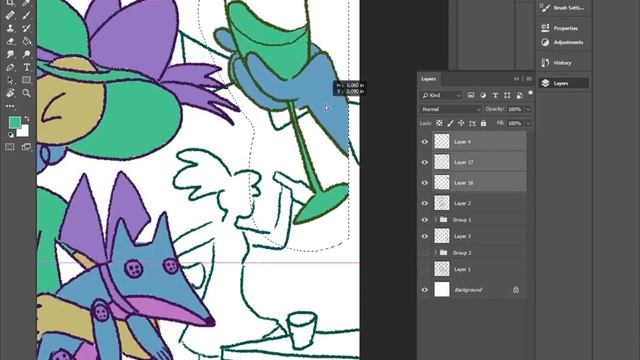Change the screen mode

(x=27, y=147)
